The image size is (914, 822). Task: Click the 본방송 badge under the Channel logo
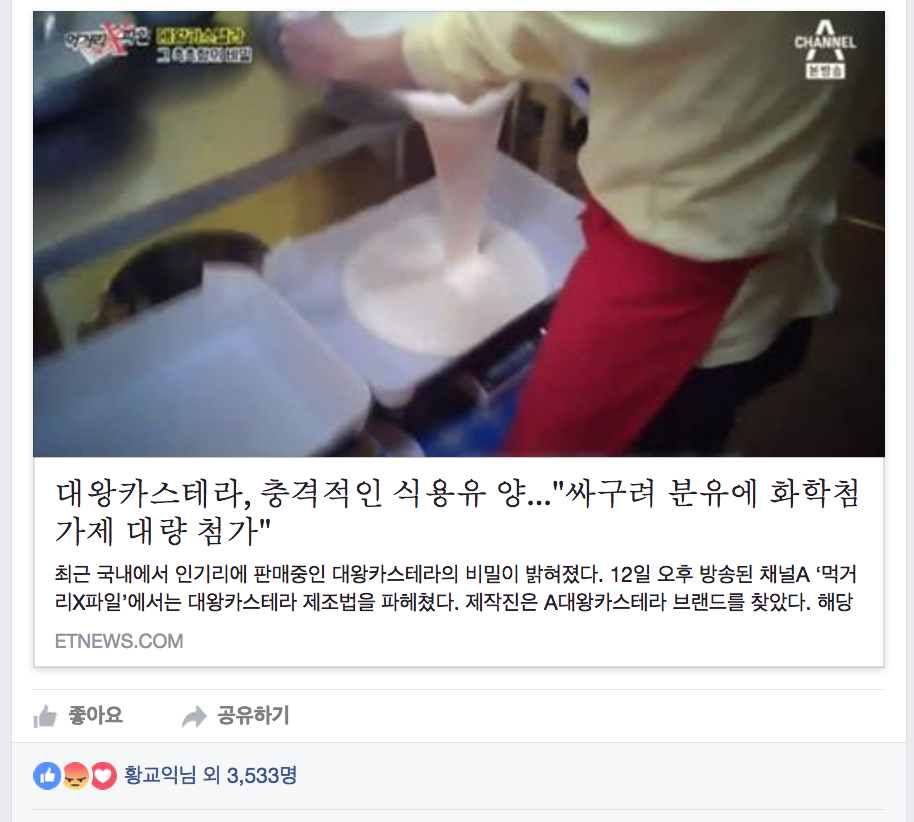[825, 71]
